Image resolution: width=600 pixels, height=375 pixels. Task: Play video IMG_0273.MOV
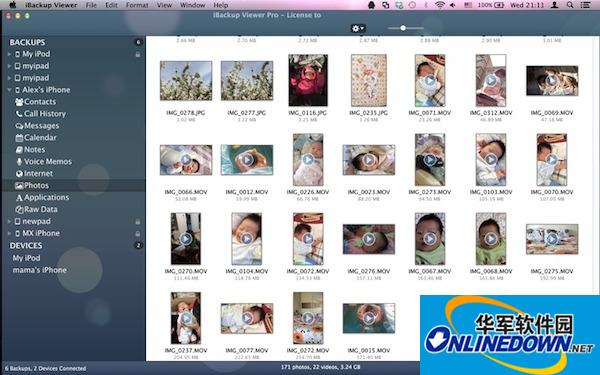pyautogui.click(x=430, y=160)
